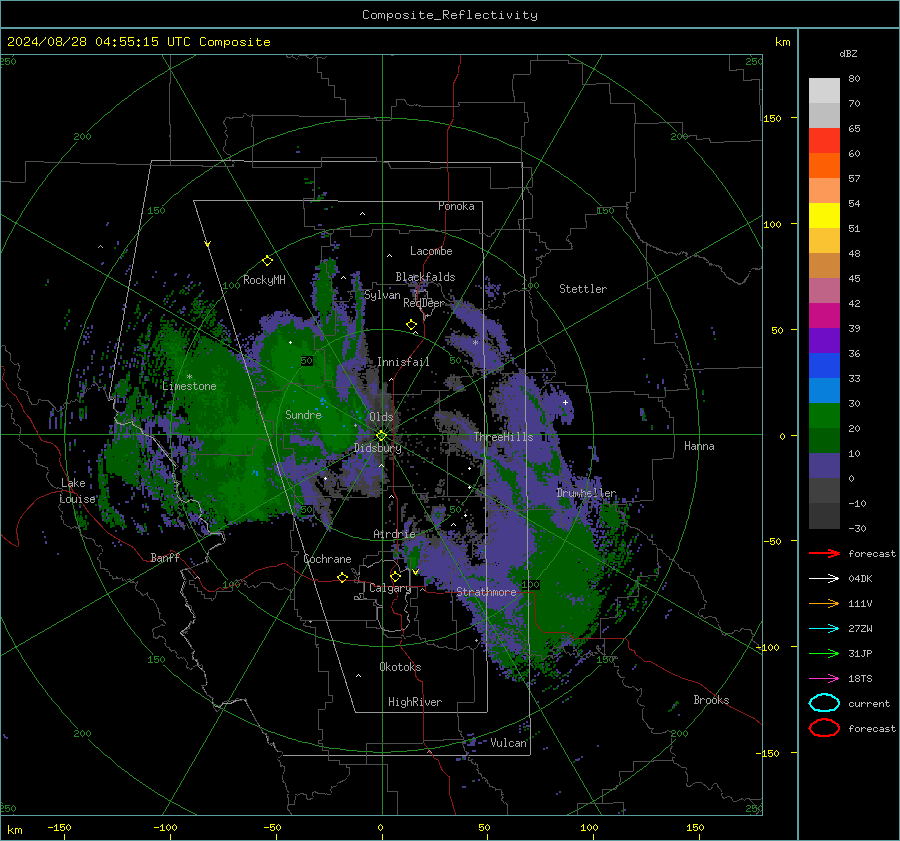The width and height of the screenshot is (900, 841).
Task: Click the Innisfail city label
Action: pos(404,362)
